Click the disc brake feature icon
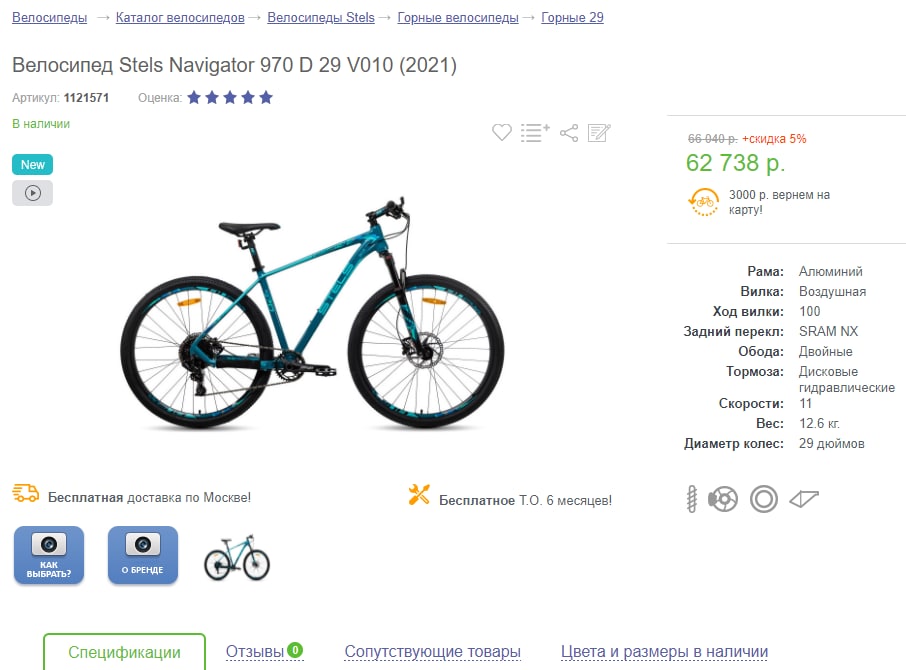This screenshot has width=906, height=670. 723,499
